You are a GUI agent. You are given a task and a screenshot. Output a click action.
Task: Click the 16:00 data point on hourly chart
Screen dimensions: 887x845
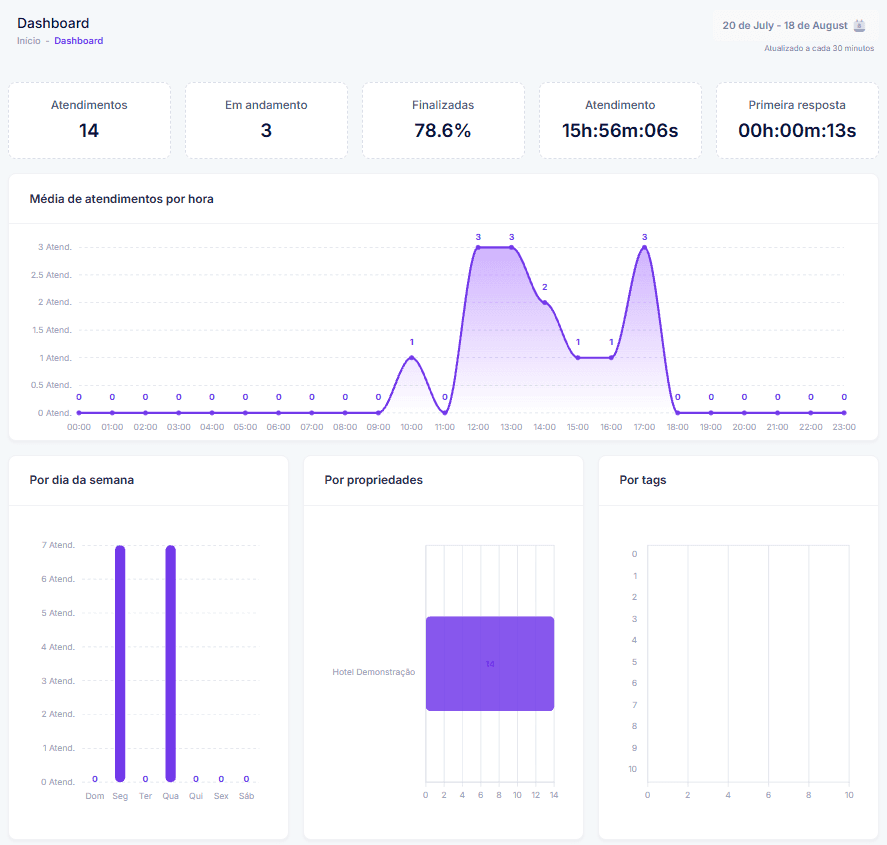coord(612,357)
